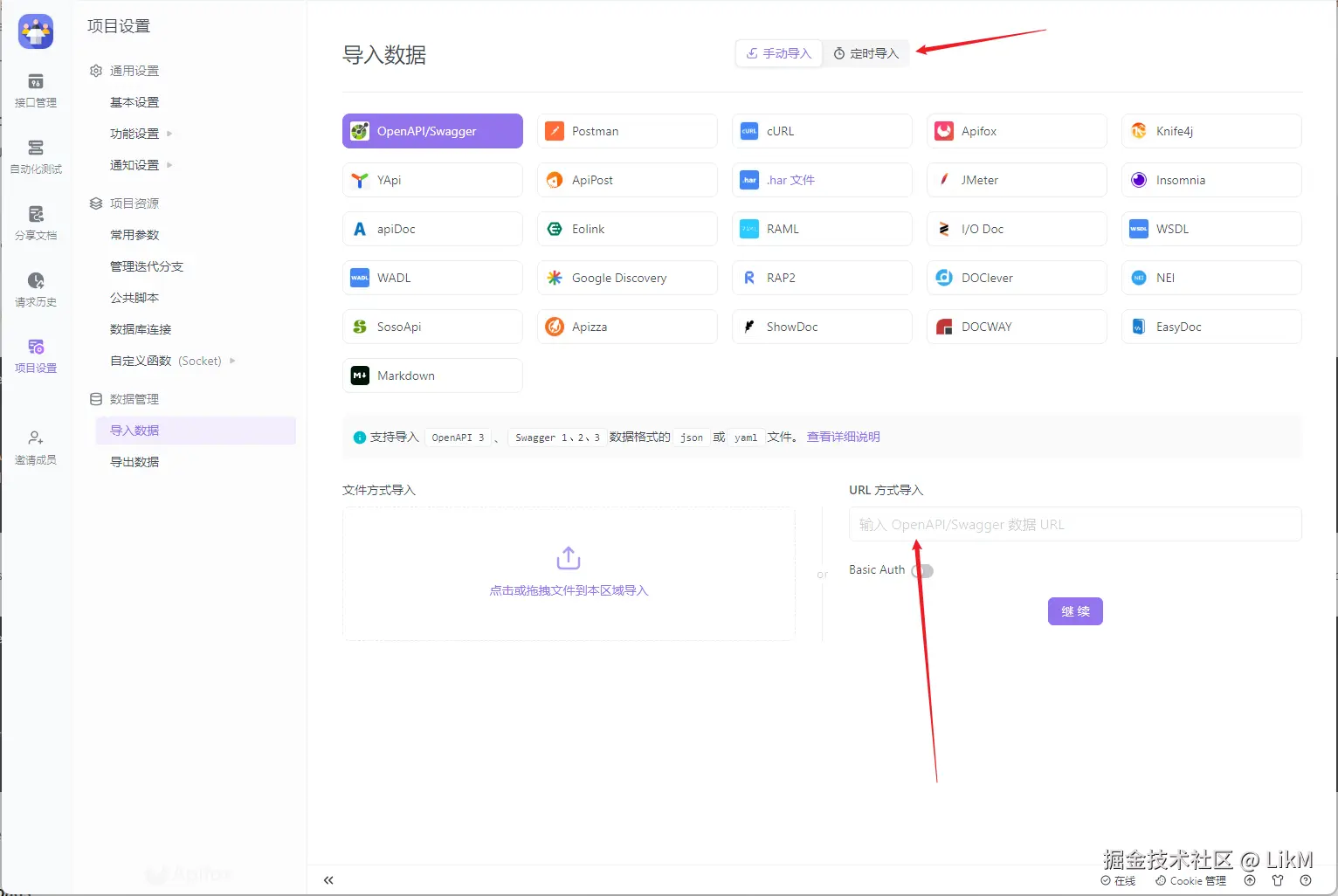This screenshot has width=1338, height=896.
Task: Select Postman import format
Action: (627, 131)
